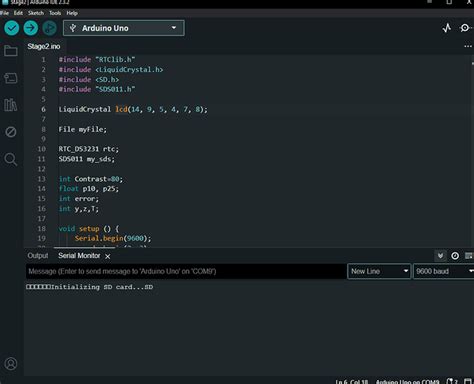The height and width of the screenshot is (384, 474).
Task: Click the line int error;
Action: tap(79, 199)
